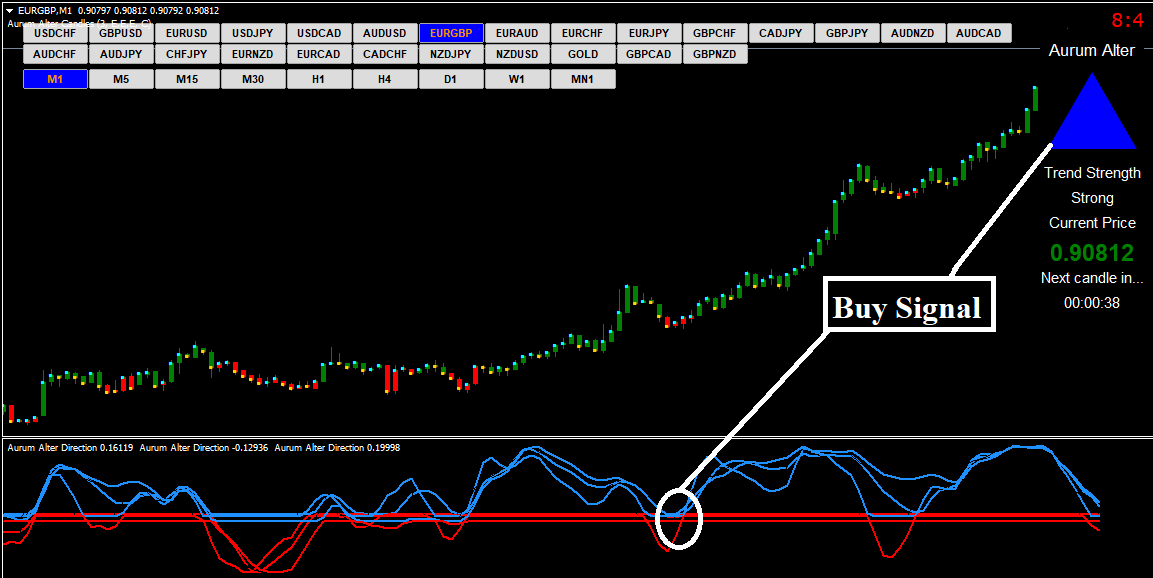Select the MN1 monthly timeframe

click(x=583, y=79)
